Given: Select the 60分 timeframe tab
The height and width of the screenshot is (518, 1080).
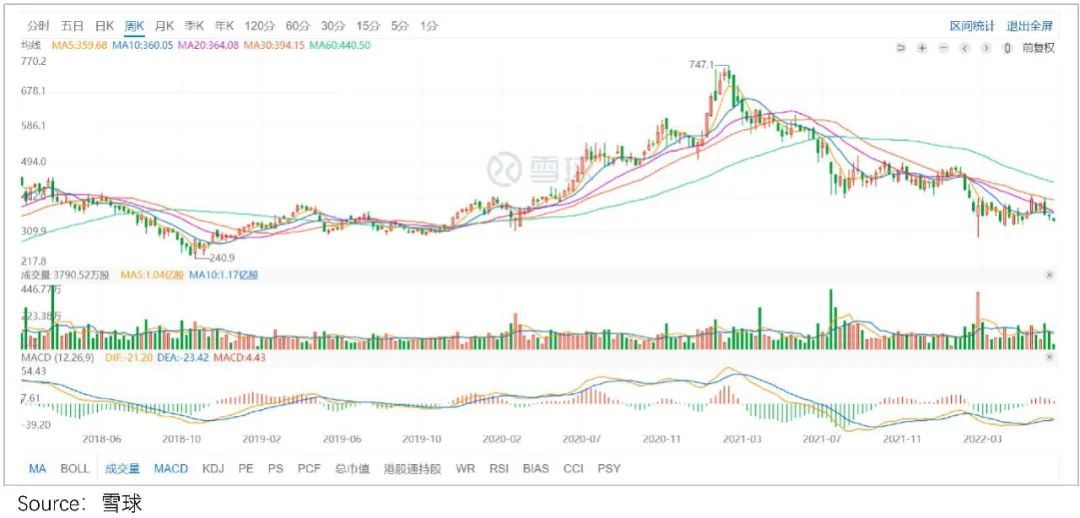Looking at the screenshot, I should click(297, 25).
